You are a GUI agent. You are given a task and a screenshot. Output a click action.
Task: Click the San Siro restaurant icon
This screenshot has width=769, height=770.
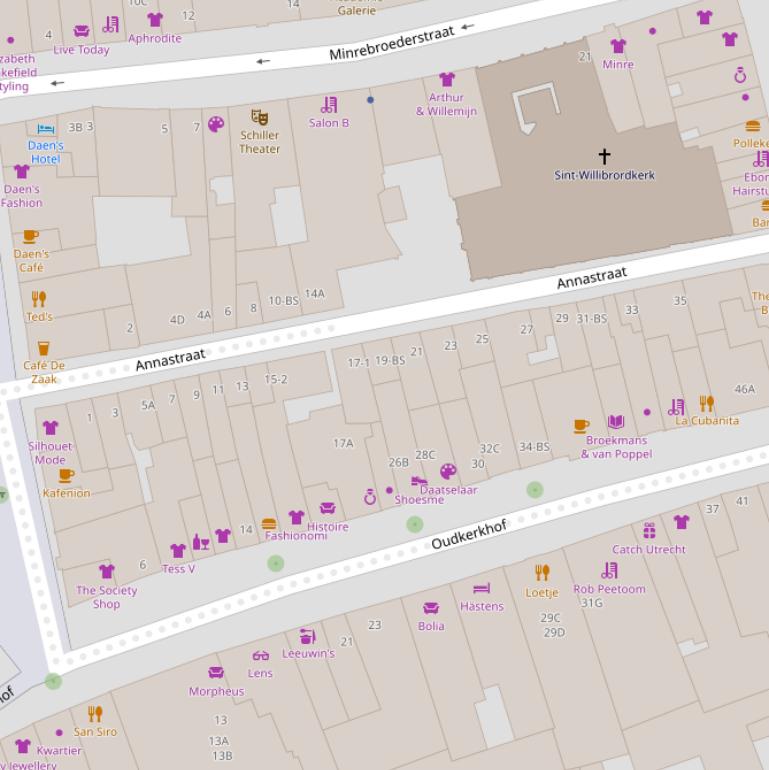click(x=95, y=714)
